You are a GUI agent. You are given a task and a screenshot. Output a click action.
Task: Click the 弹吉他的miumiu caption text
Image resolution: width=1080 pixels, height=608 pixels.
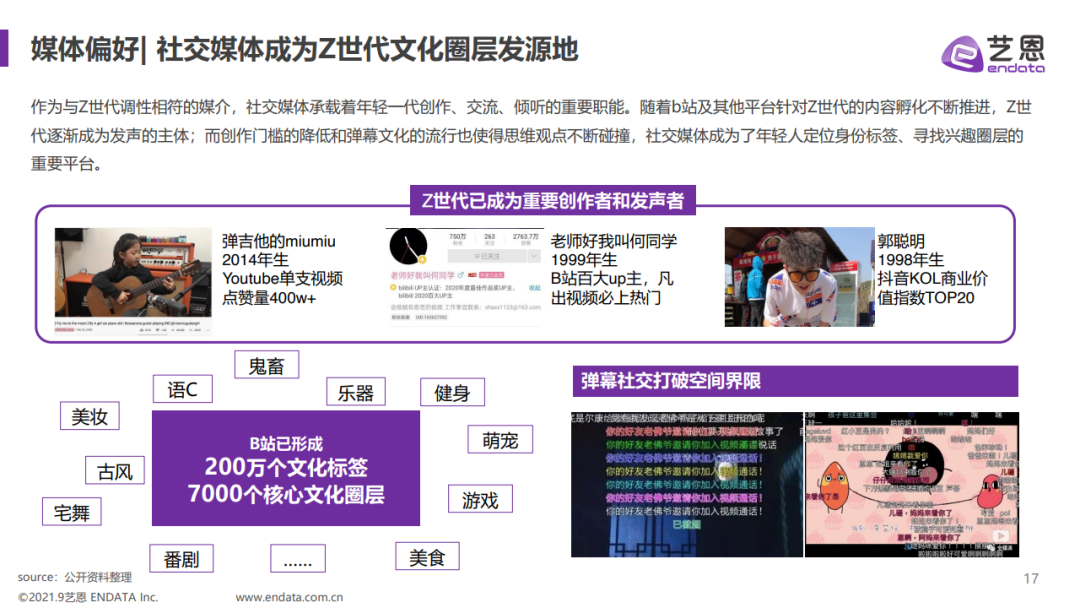pyautogui.click(x=282, y=269)
